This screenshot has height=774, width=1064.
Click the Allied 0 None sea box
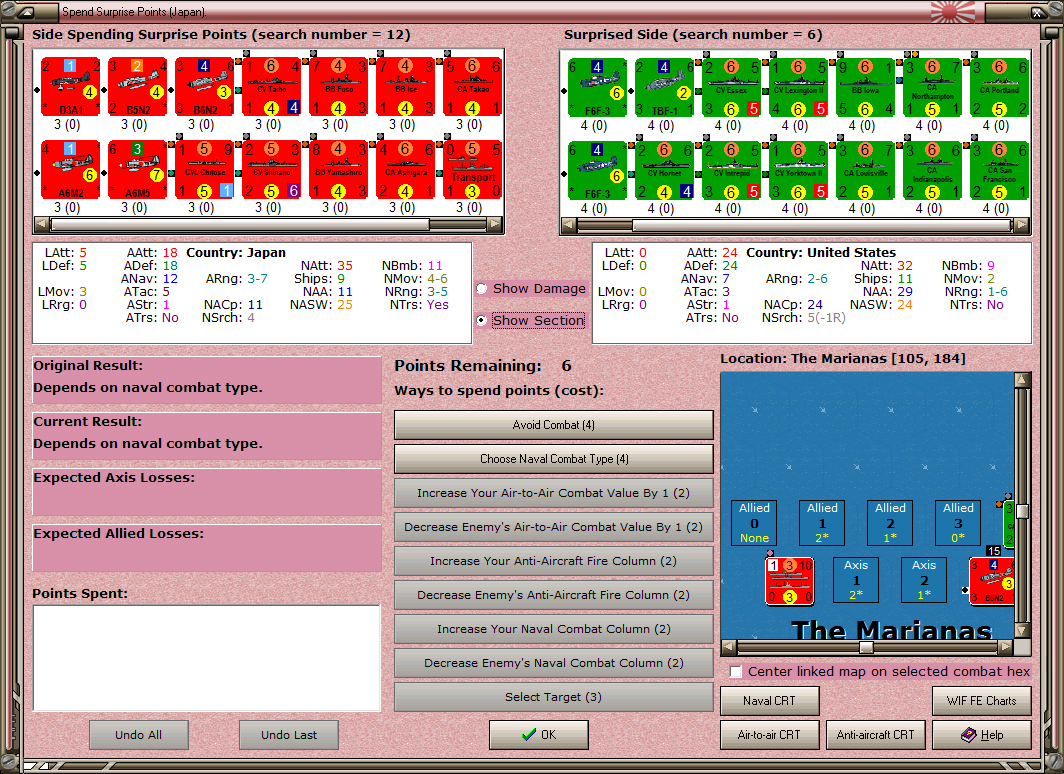pyautogui.click(x=754, y=522)
